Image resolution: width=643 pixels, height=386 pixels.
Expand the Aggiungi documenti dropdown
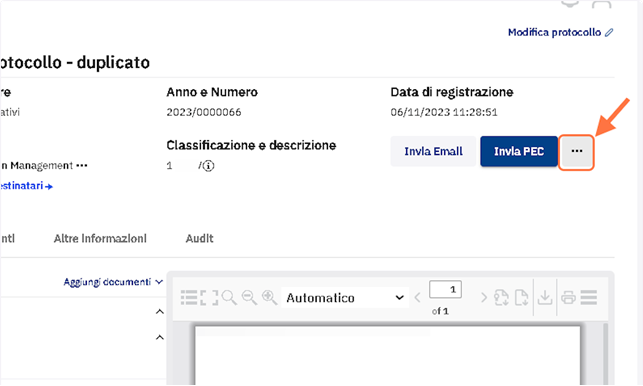click(113, 282)
